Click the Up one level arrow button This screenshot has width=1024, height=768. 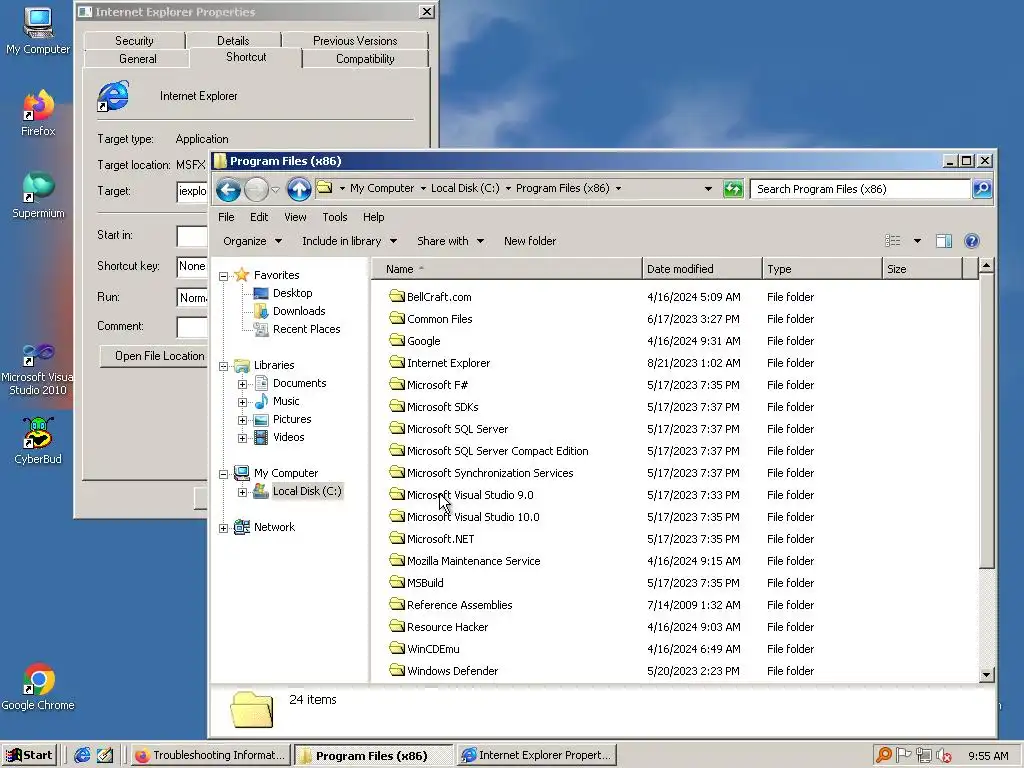pos(299,189)
